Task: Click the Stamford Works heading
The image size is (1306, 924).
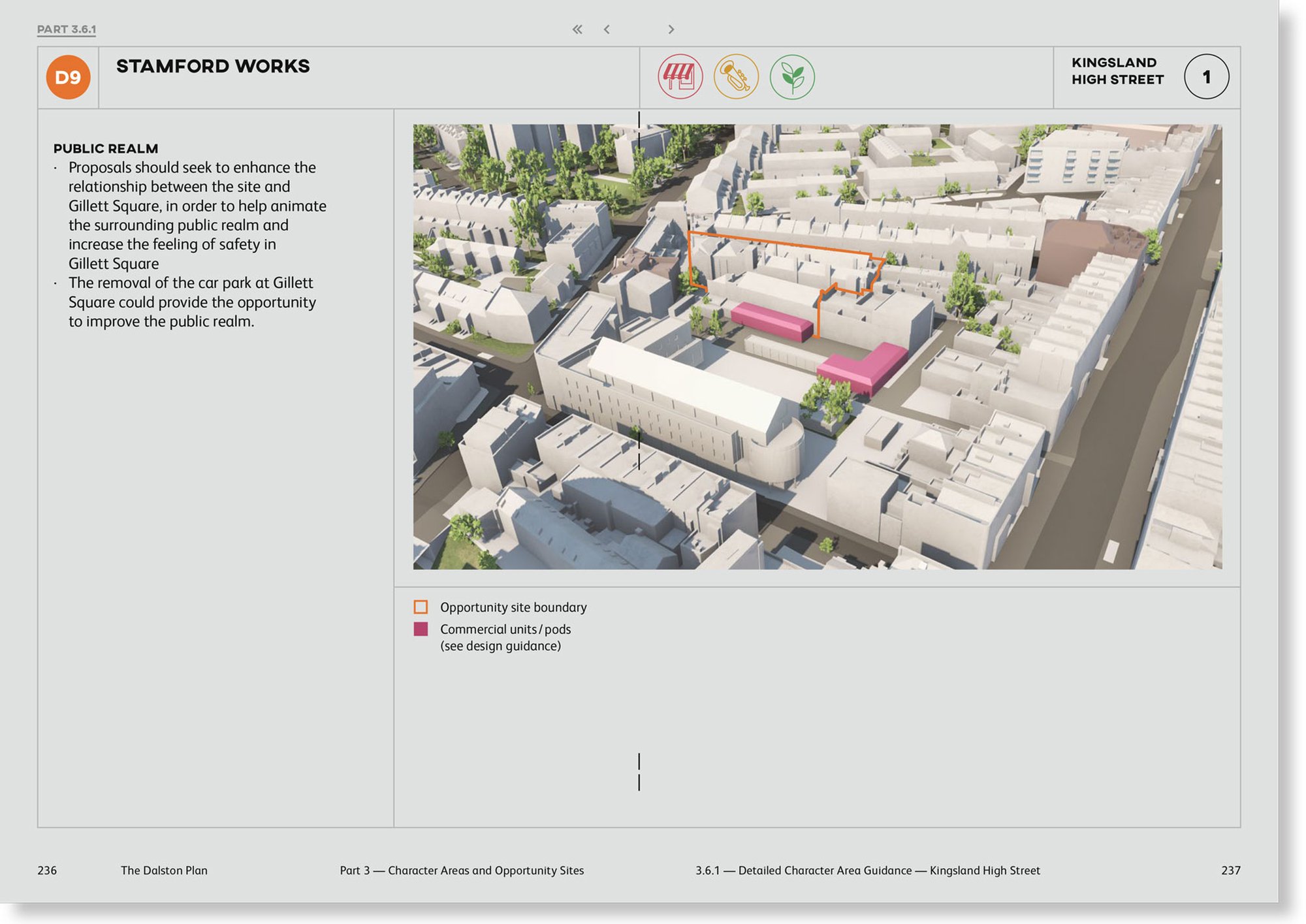Action: 213,66
